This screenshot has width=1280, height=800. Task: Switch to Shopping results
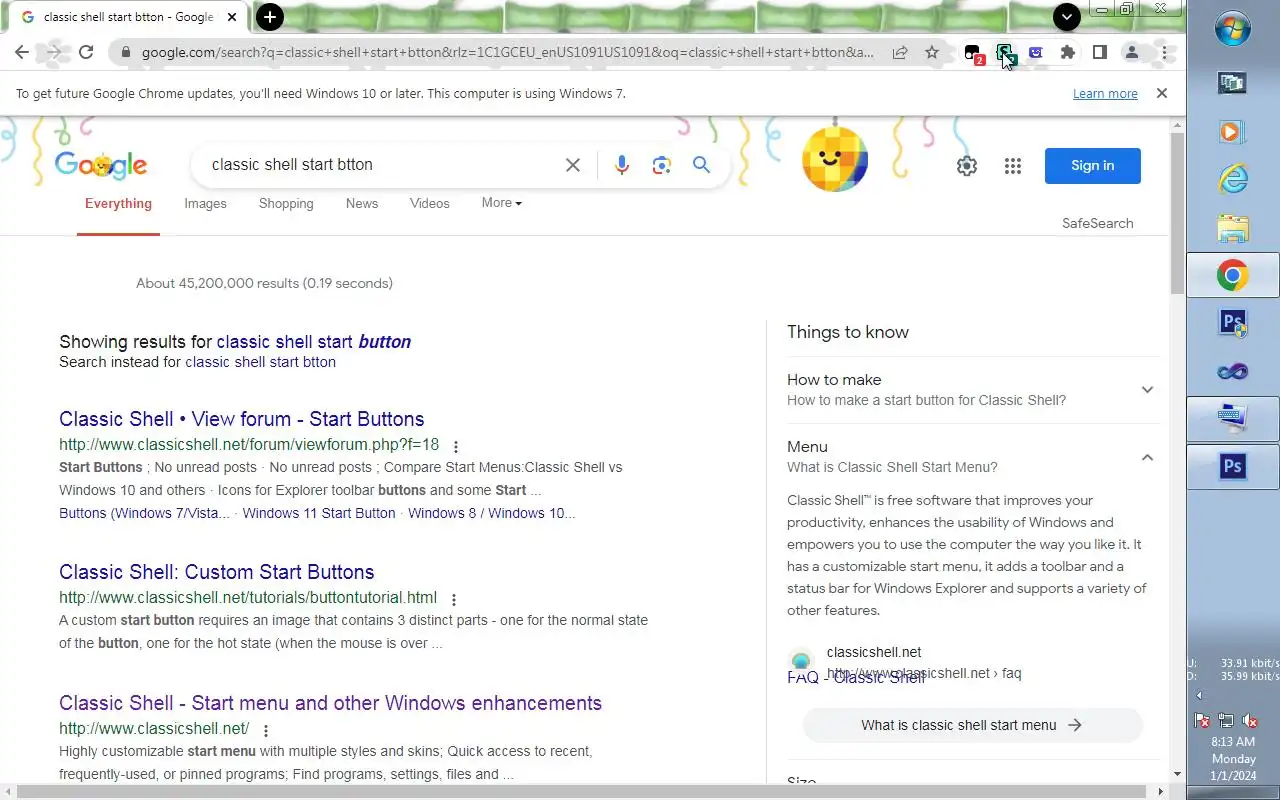pos(286,203)
